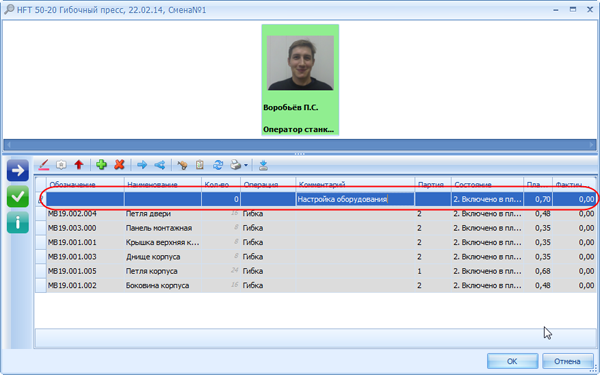This screenshot has height=375, width=600.
Task: Click the operator name Воробьёв П.С.
Action: [290, 108]
